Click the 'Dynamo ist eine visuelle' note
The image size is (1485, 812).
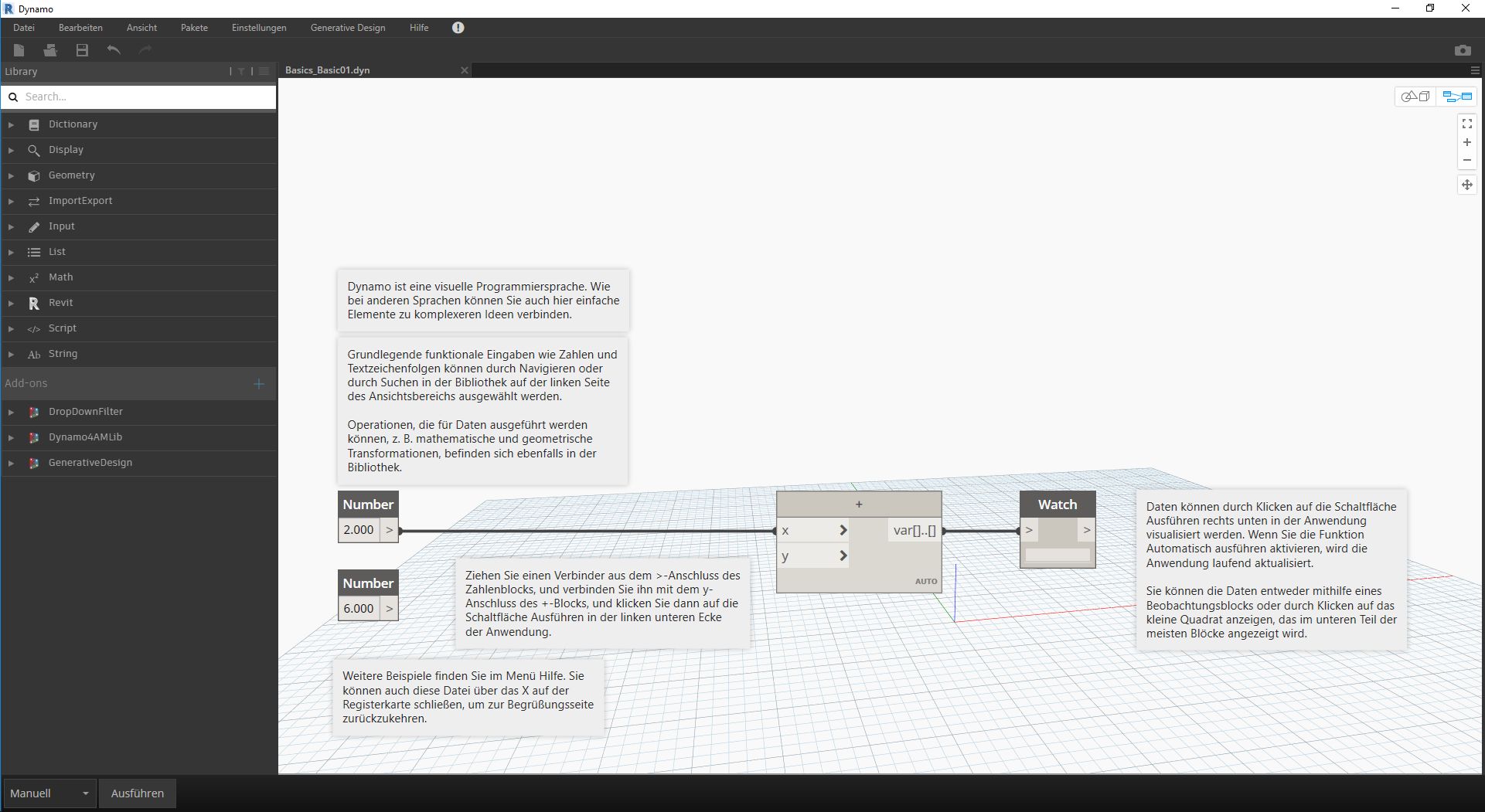pos(483,301)
